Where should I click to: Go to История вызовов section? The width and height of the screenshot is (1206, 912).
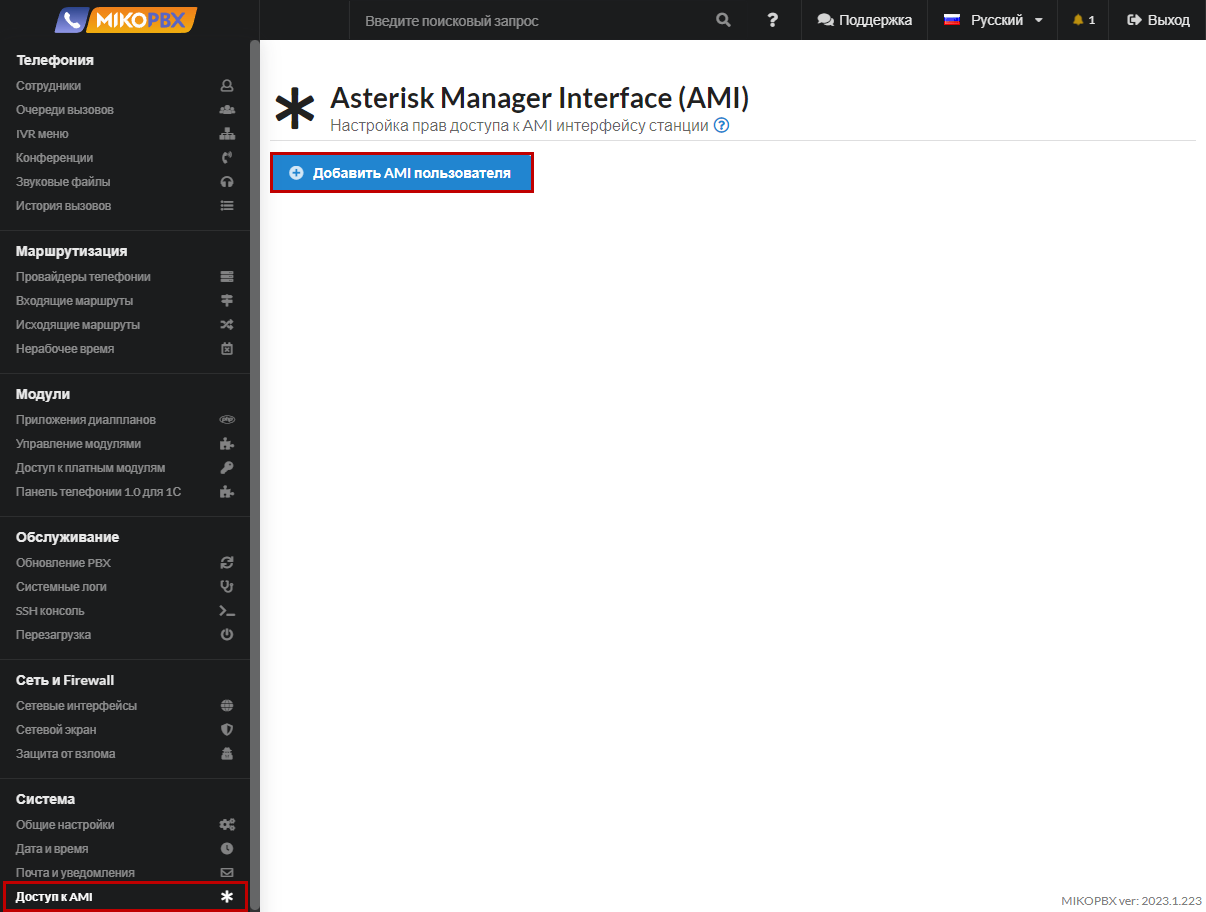63,206
